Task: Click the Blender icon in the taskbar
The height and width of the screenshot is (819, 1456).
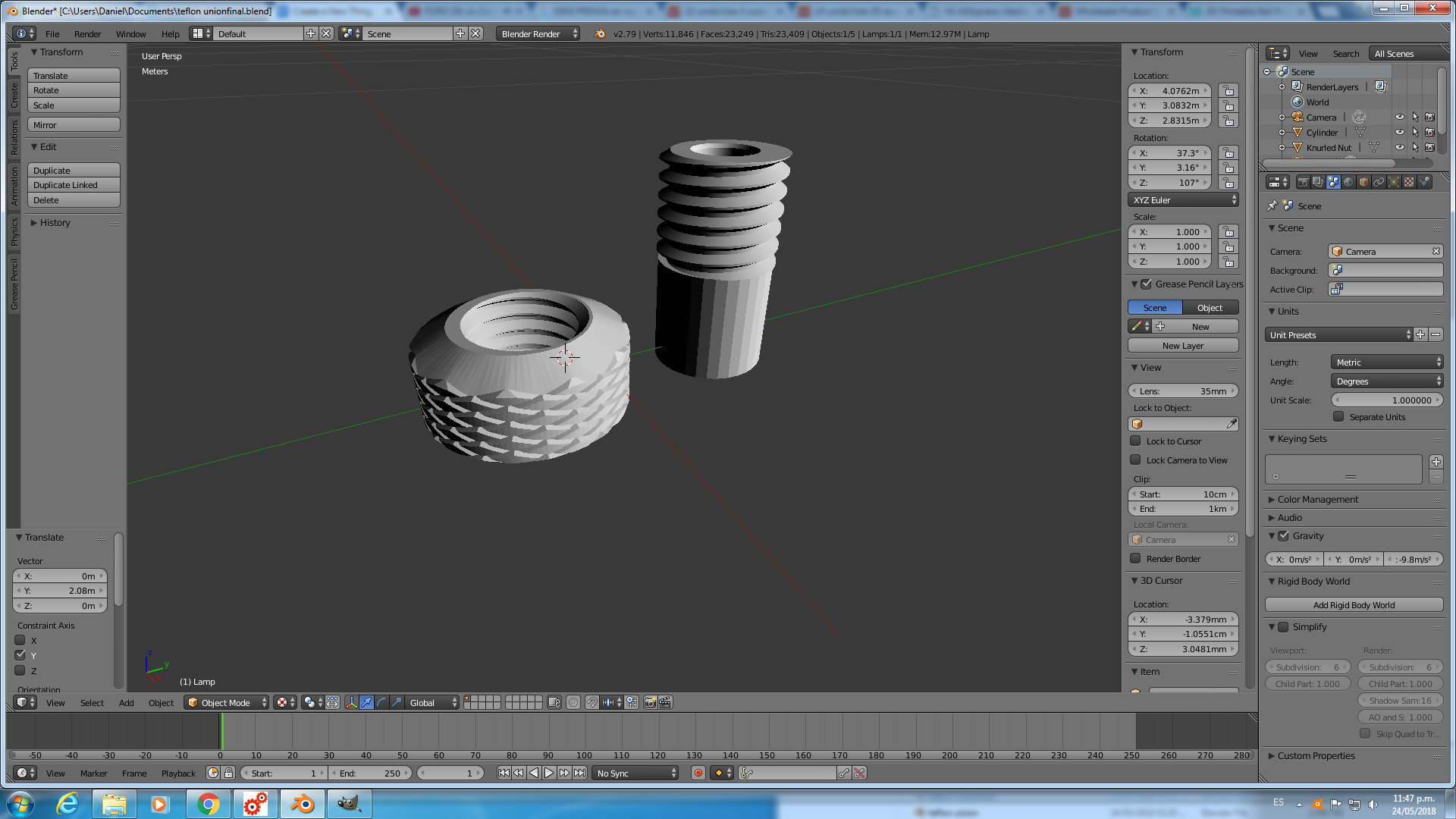Action: [303, 804]
